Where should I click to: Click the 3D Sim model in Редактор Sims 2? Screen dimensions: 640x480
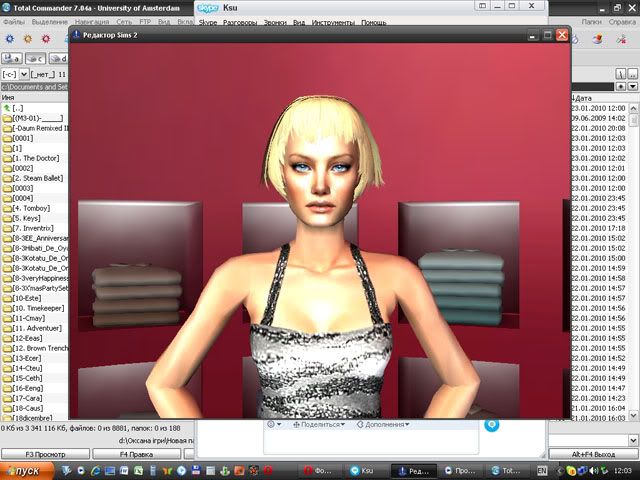(x=320, y=261)
